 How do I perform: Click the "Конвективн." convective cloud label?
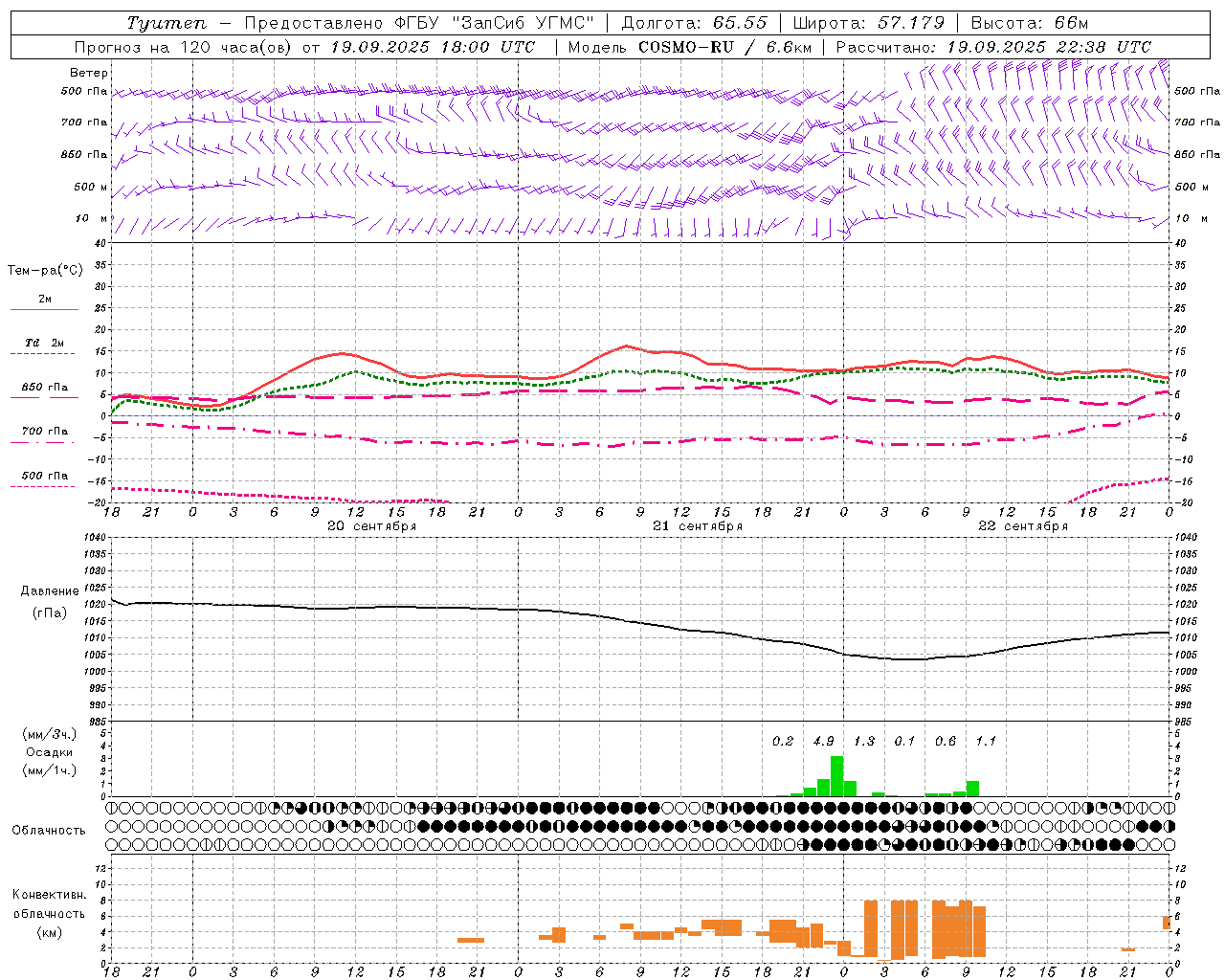[x=50, y=895]
